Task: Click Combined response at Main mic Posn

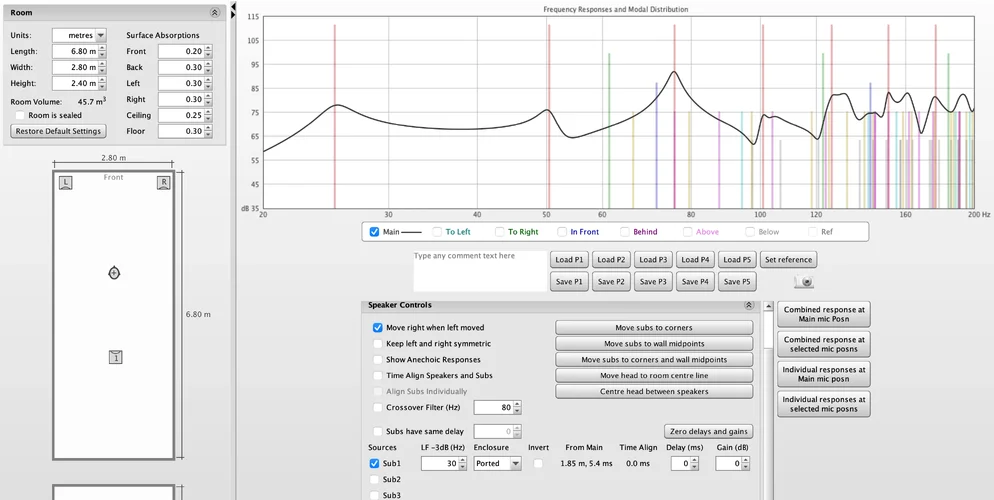Action: tap(824, 315)
